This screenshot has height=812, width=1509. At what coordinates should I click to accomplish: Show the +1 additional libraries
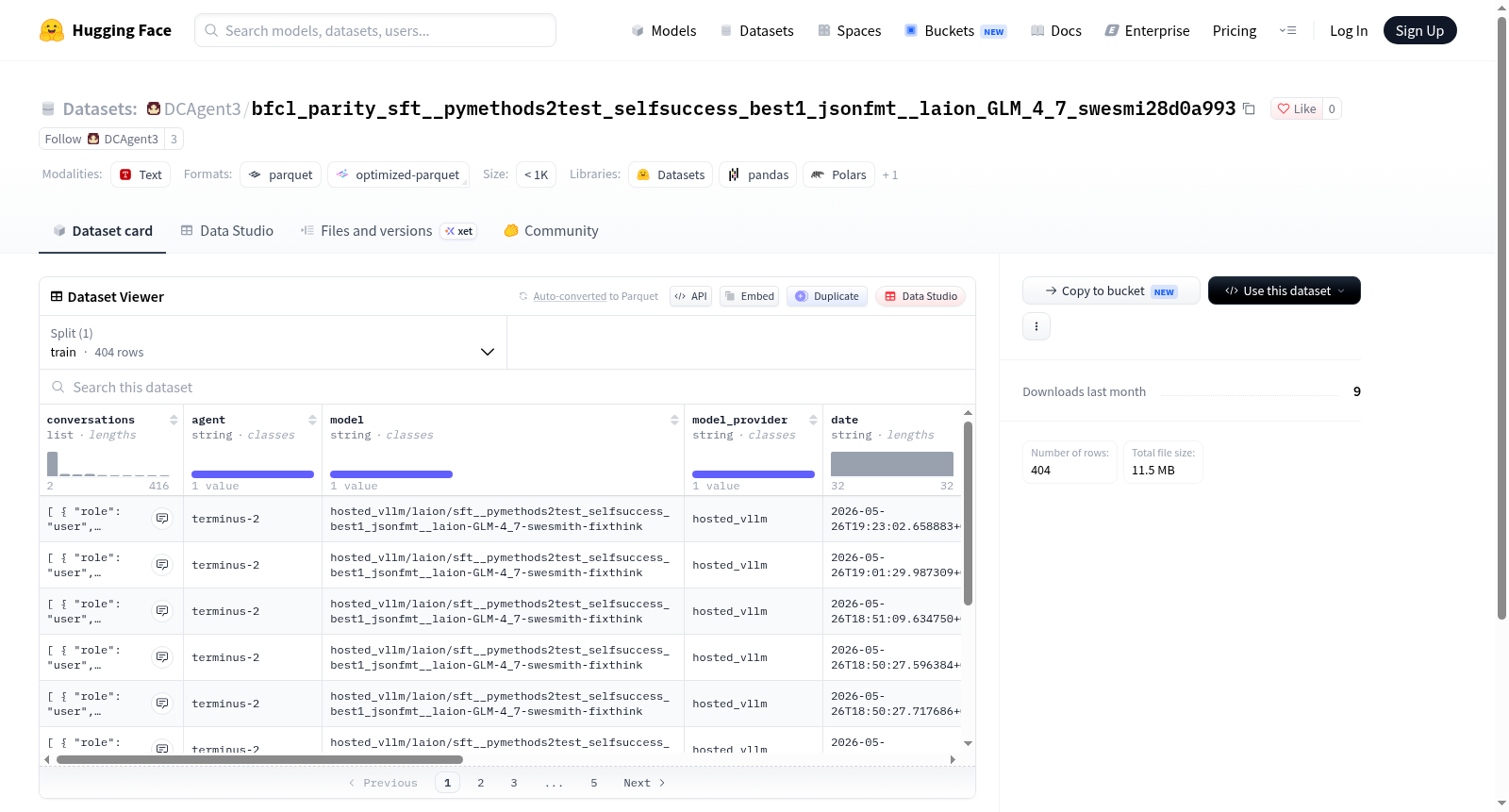[890, 175]
